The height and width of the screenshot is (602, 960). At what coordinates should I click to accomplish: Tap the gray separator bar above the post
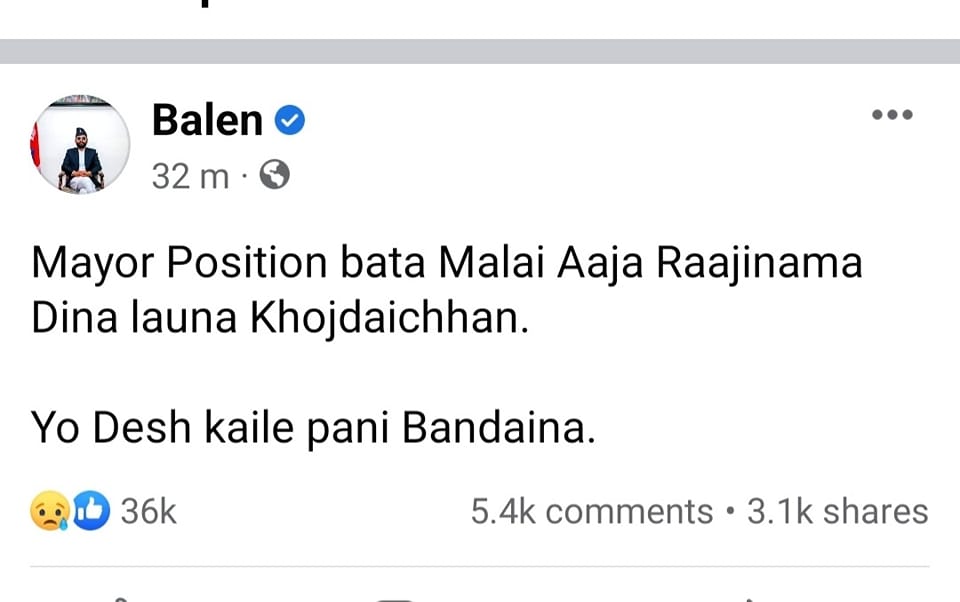480,51
